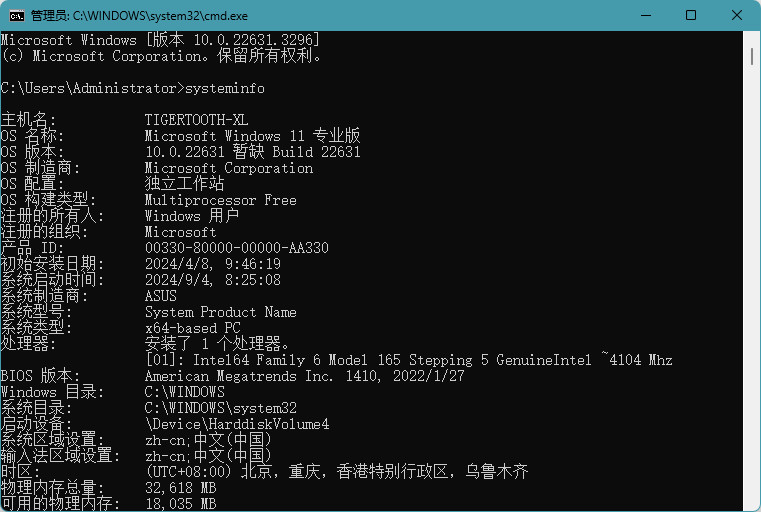761x512 pixels.
Task: Click the host name TIGERTOOTH-XL
Action: tap(196, 120)
